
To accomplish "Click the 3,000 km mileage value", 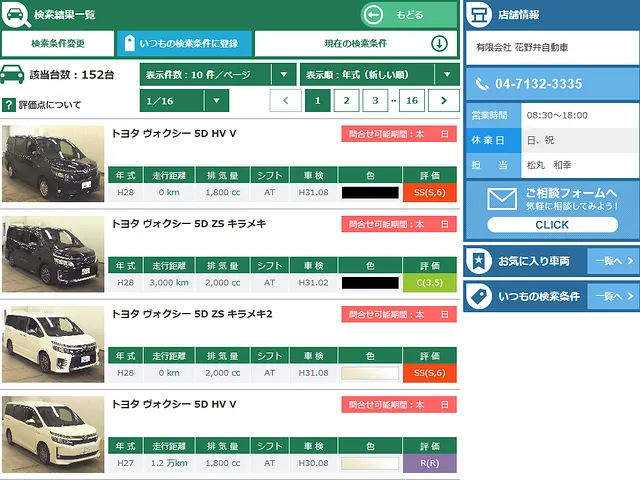I will [169, 282].
